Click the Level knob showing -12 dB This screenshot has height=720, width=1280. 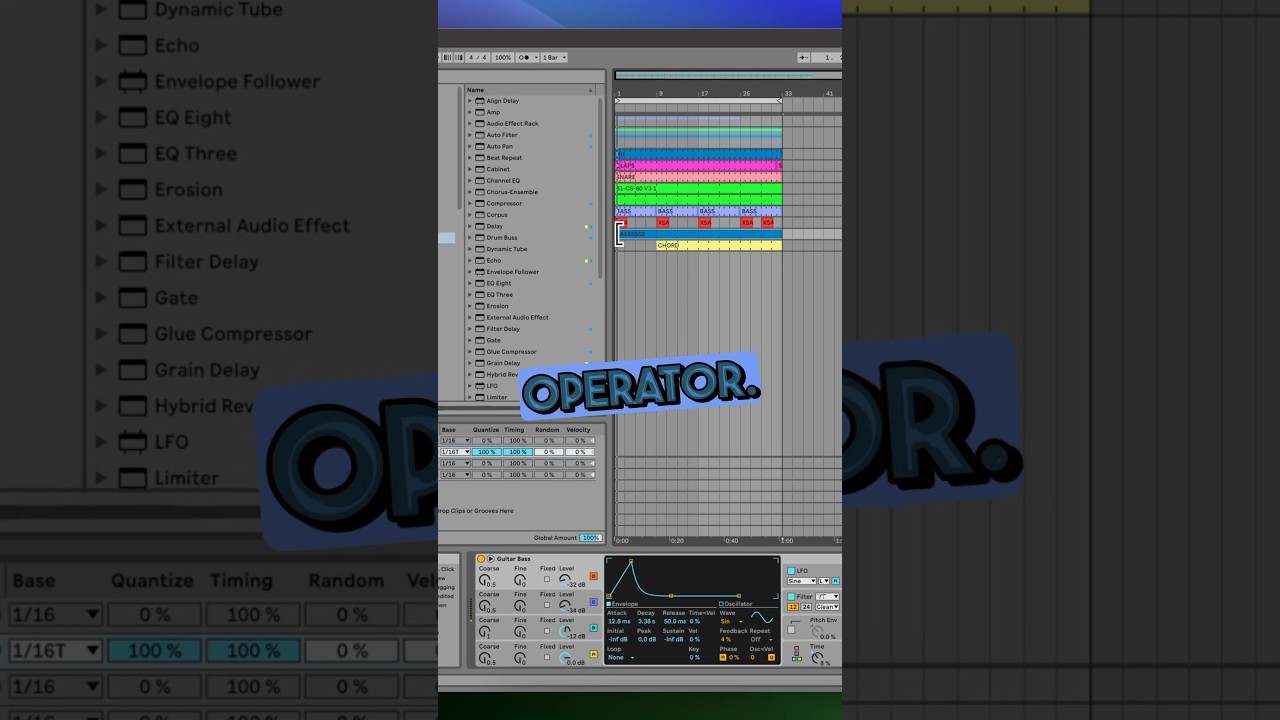coord(565,632)
